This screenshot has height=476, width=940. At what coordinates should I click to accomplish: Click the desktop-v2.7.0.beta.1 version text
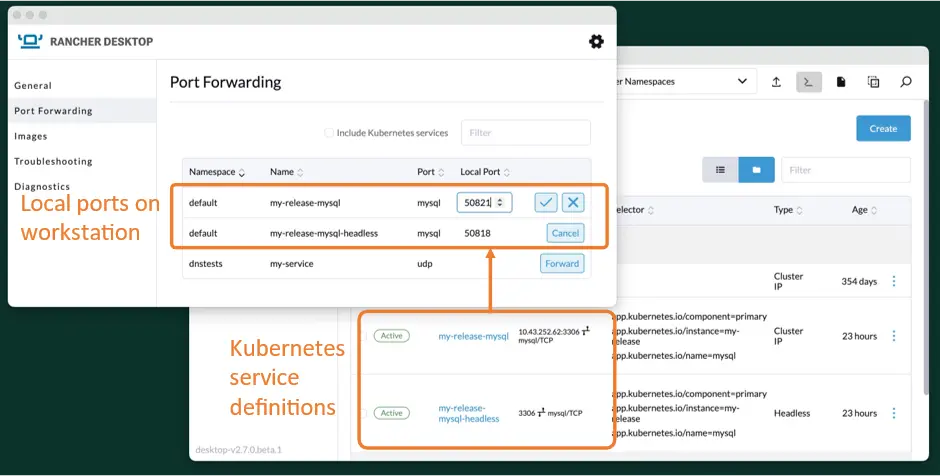(239, 450)
